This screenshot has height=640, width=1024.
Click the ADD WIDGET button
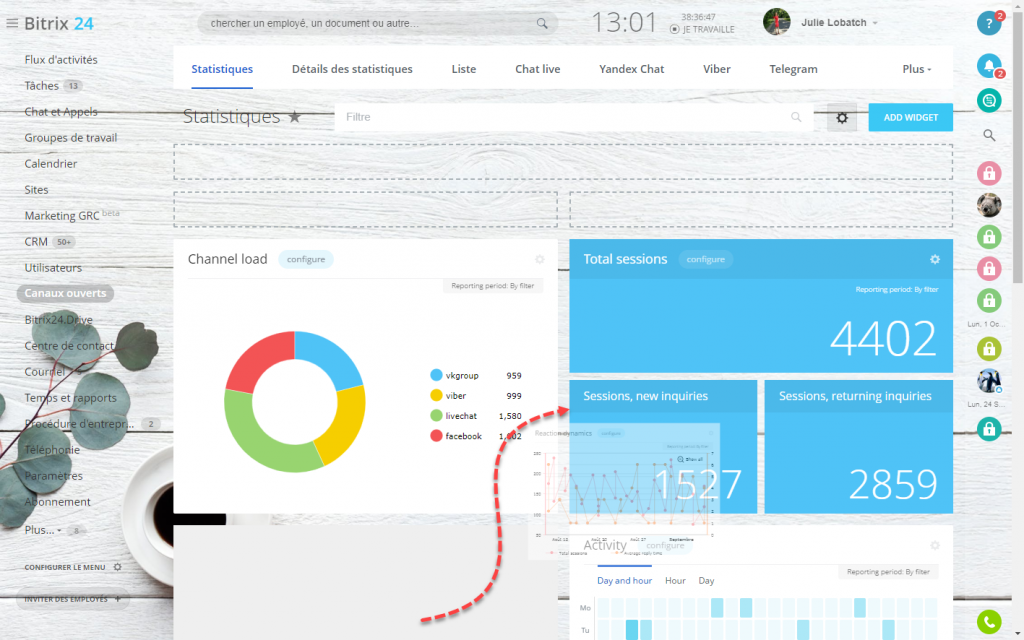pos(910,118)
